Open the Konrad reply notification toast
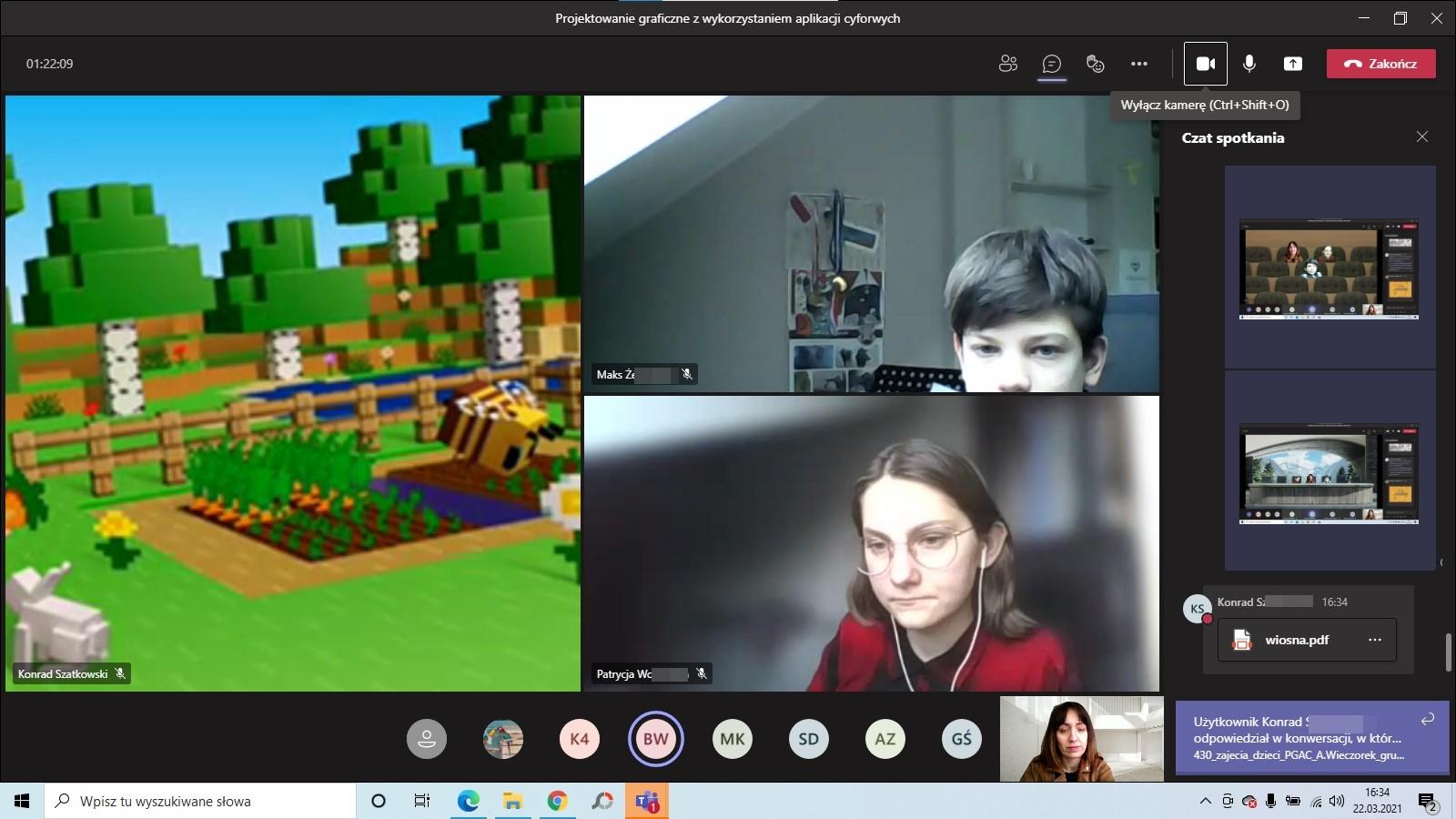 pos(1312,737)
